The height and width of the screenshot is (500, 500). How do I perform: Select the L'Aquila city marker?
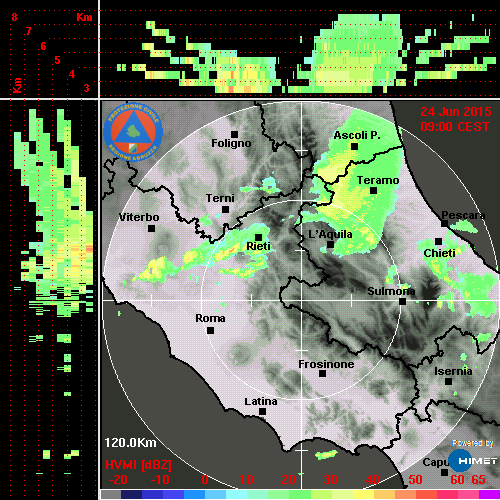(330, 245)
